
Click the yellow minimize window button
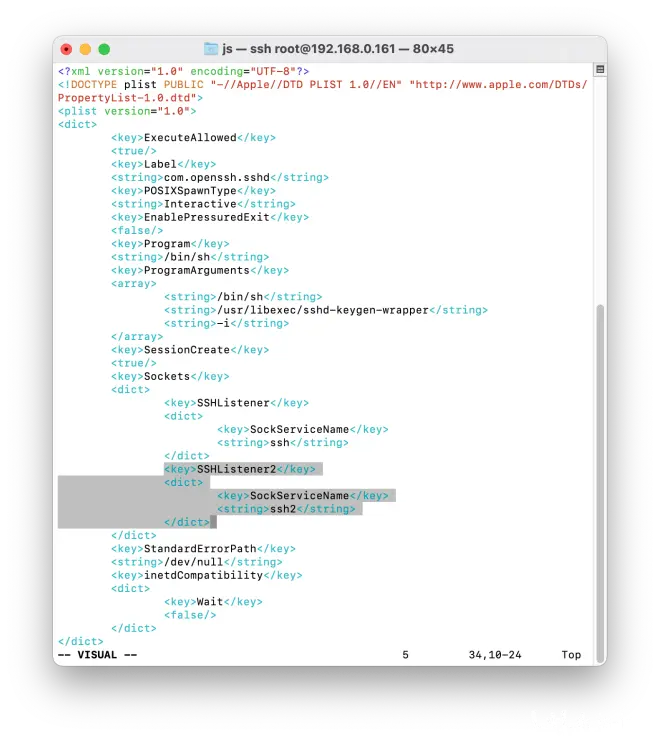[x=85, y=49]
